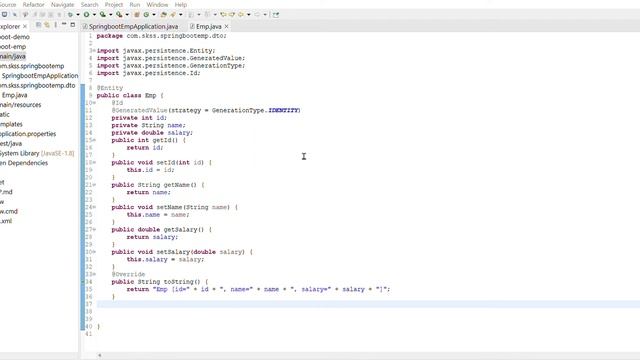
Task: Click the External Tools run icon
Action: (119, 15)
